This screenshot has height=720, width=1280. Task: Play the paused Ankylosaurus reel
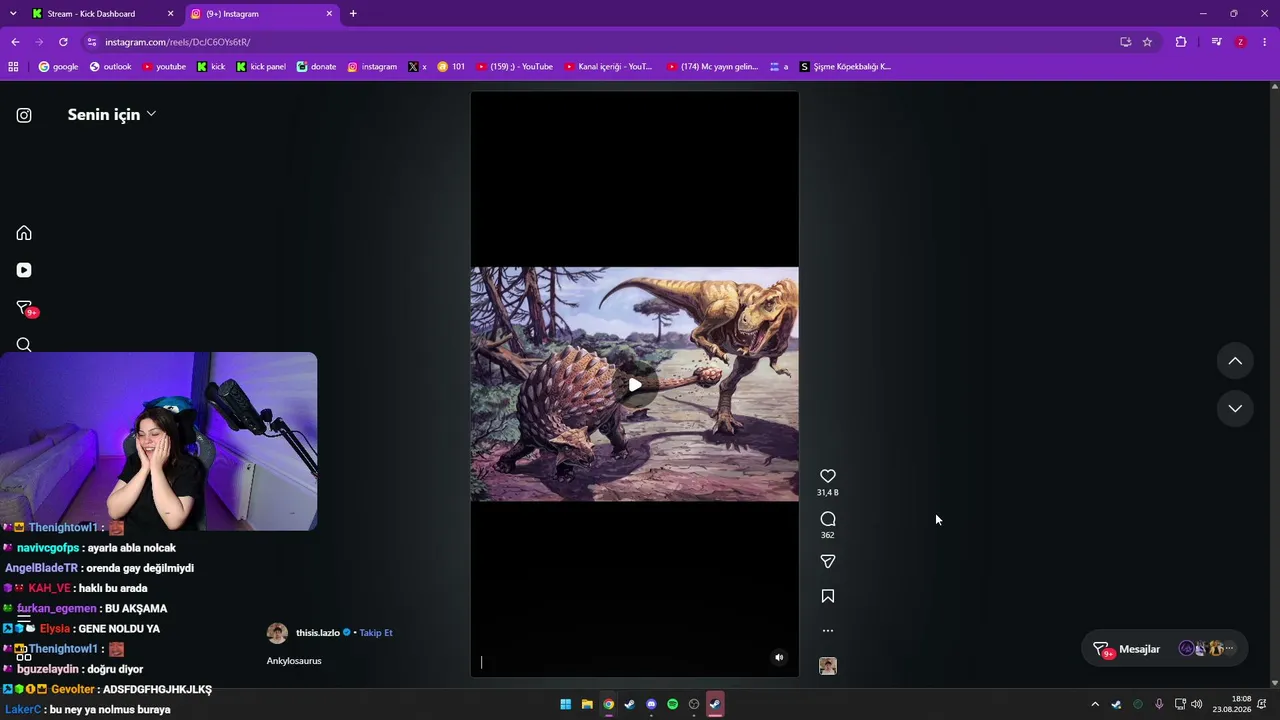click(635, 385)
